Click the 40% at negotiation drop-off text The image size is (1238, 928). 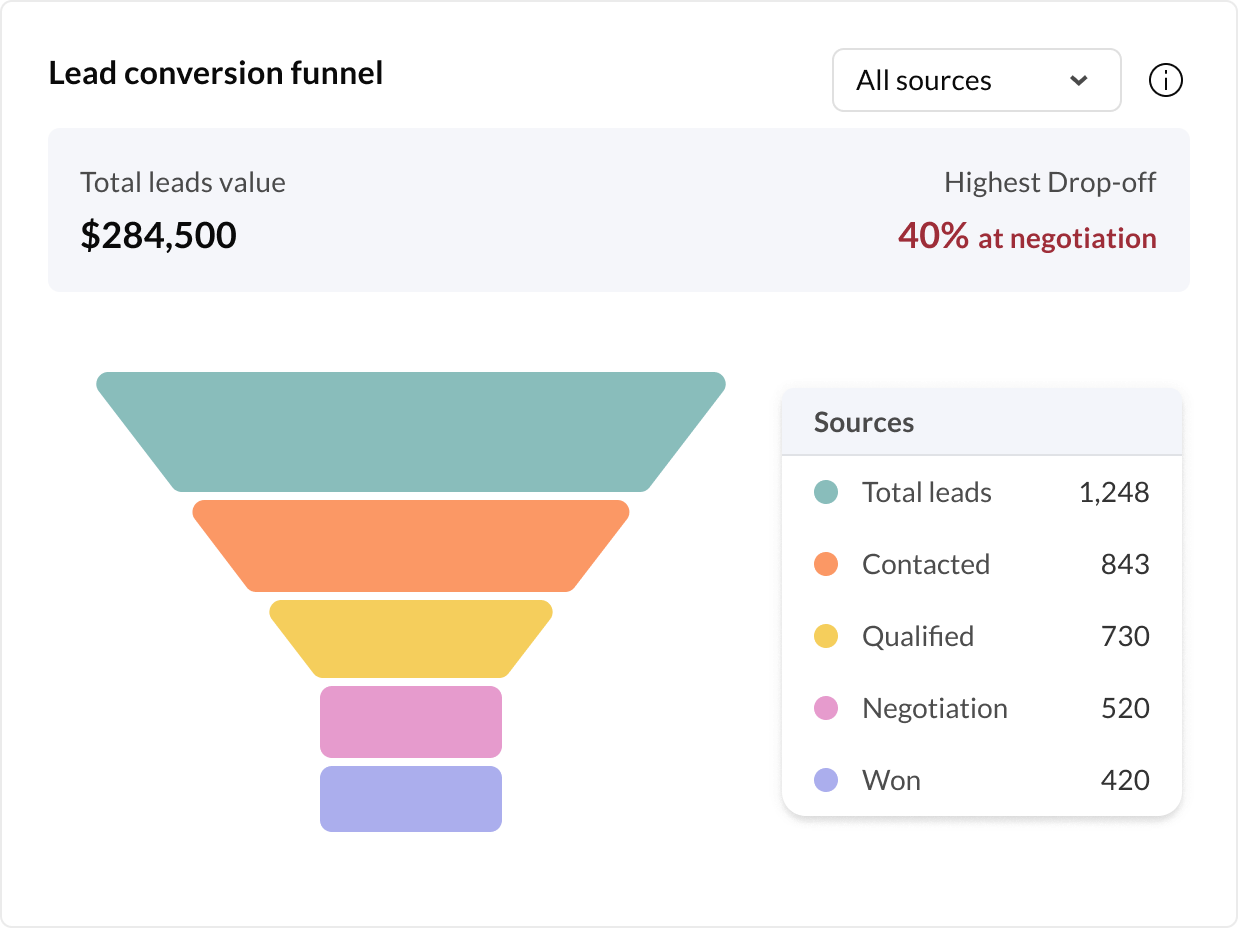click(x=1027, y=237)
